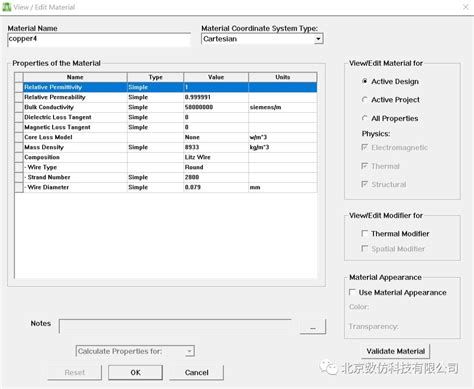Select the Active Design radio button
Image resolution: width=474 pixels, height=389 pixels.
pyautogui.click(x=365, y=81)
